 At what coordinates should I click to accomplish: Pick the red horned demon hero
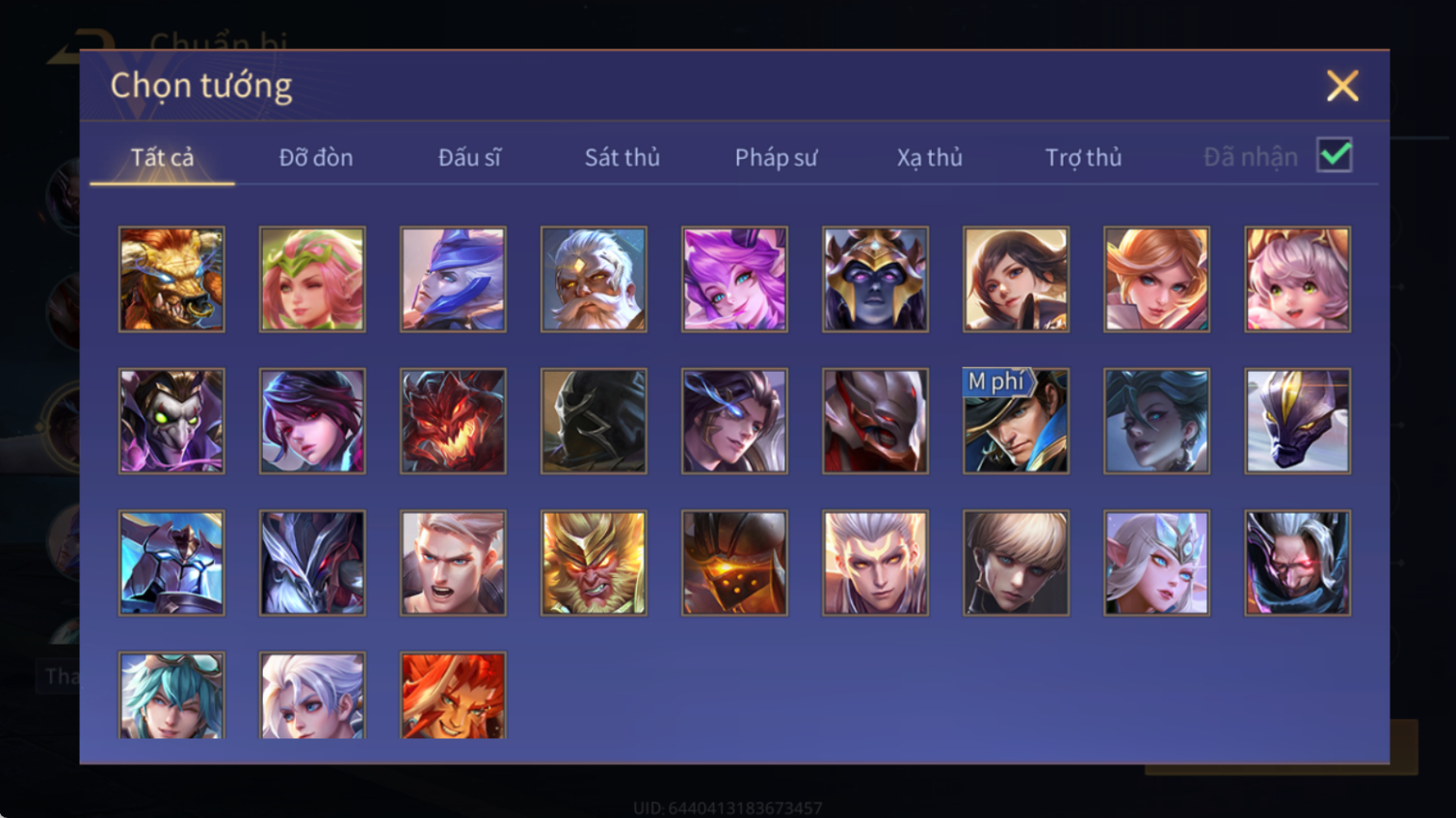[x=453, y=421]
